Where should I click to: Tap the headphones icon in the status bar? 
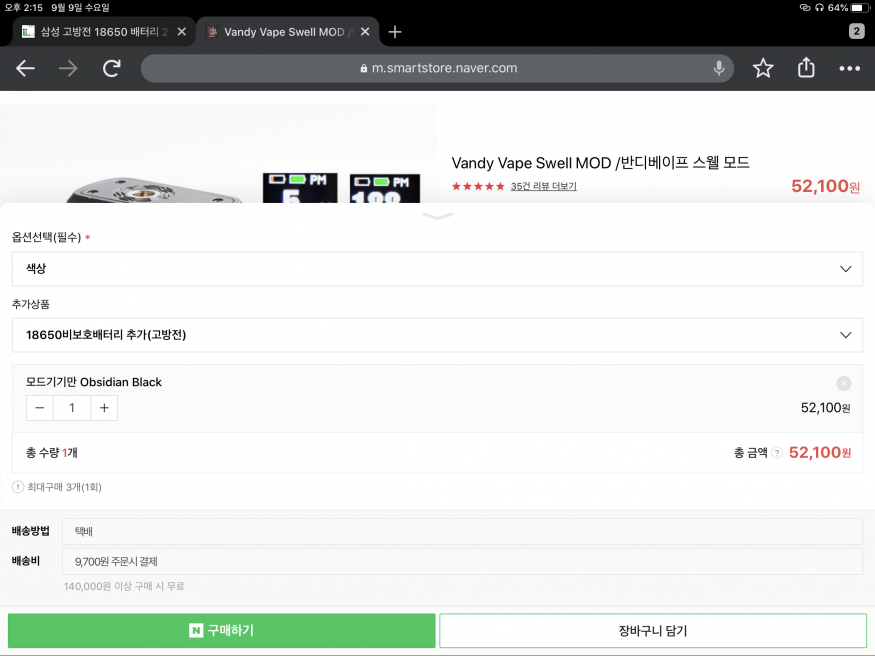(x=819, y=7)
